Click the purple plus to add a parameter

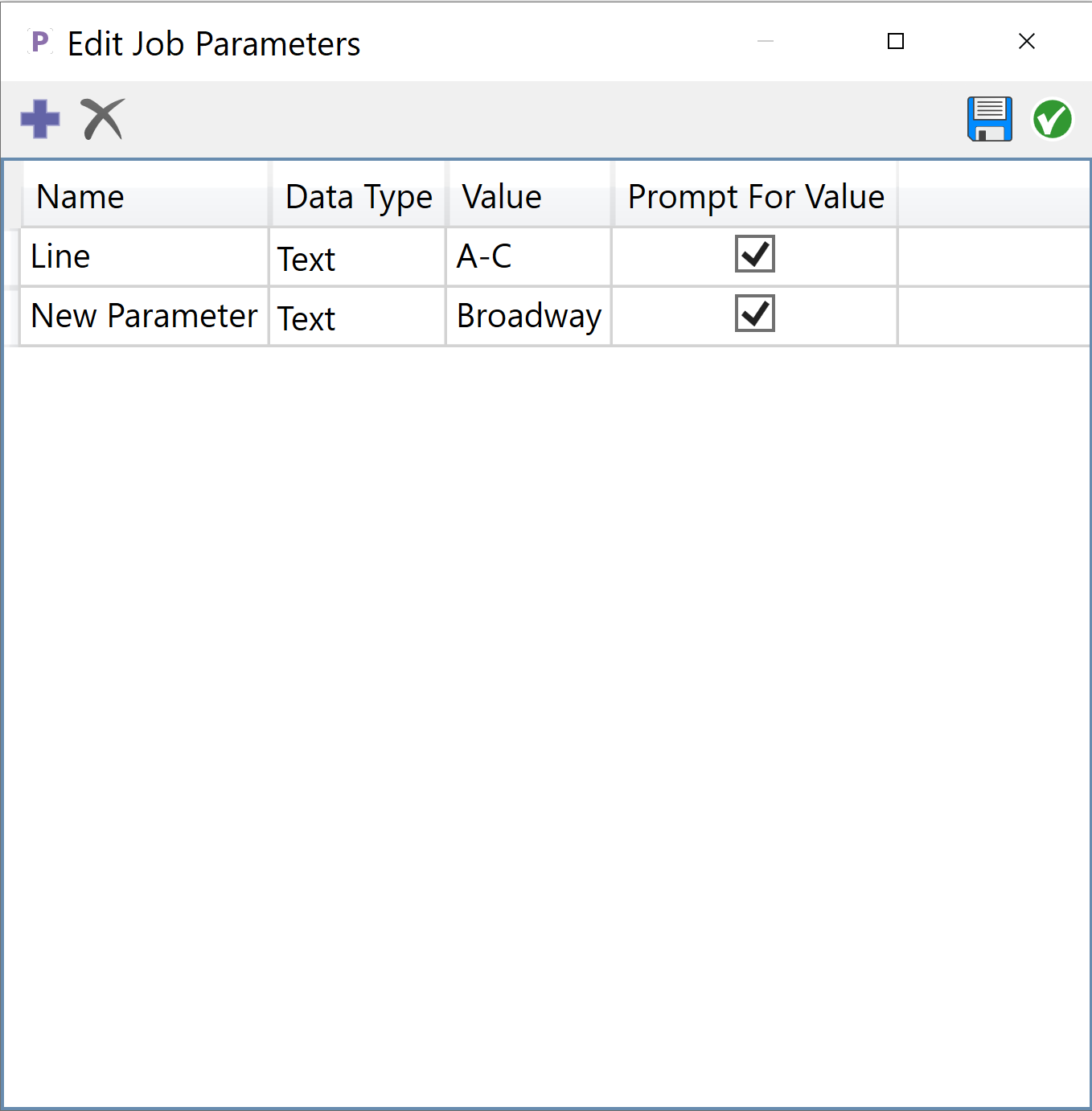[39, 118]
